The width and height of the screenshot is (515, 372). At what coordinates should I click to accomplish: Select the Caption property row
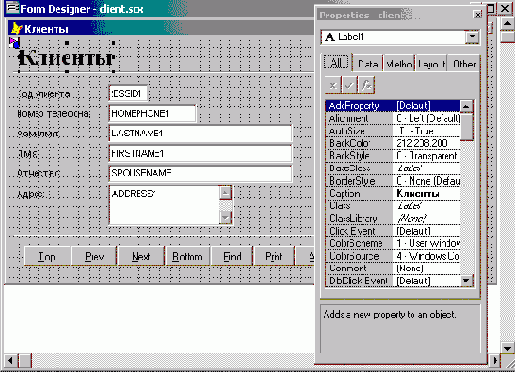[393, 193]
